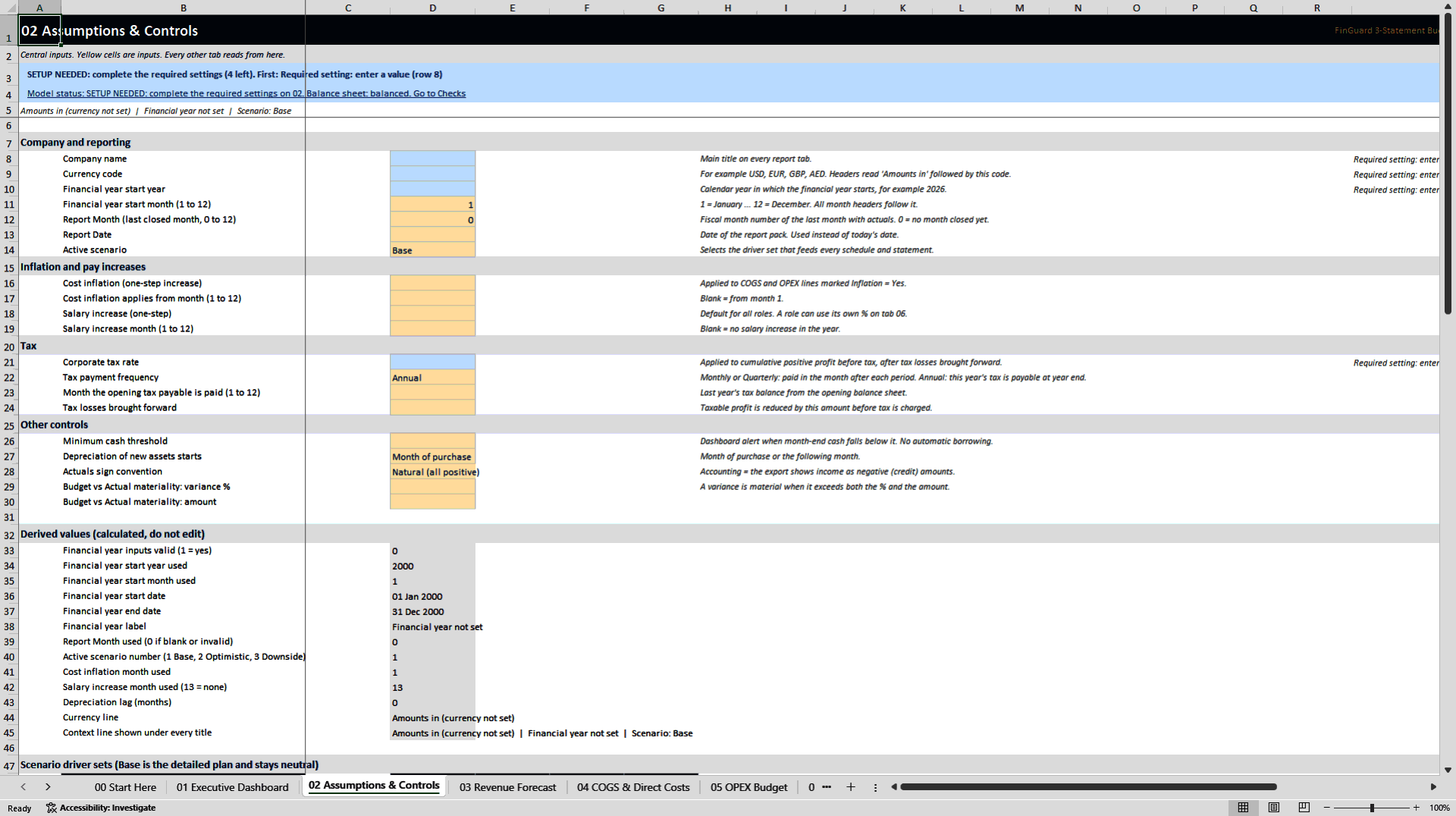
Task: Click the more sheets ellipsis after tab 0
Action: click(x=827, y=787)
